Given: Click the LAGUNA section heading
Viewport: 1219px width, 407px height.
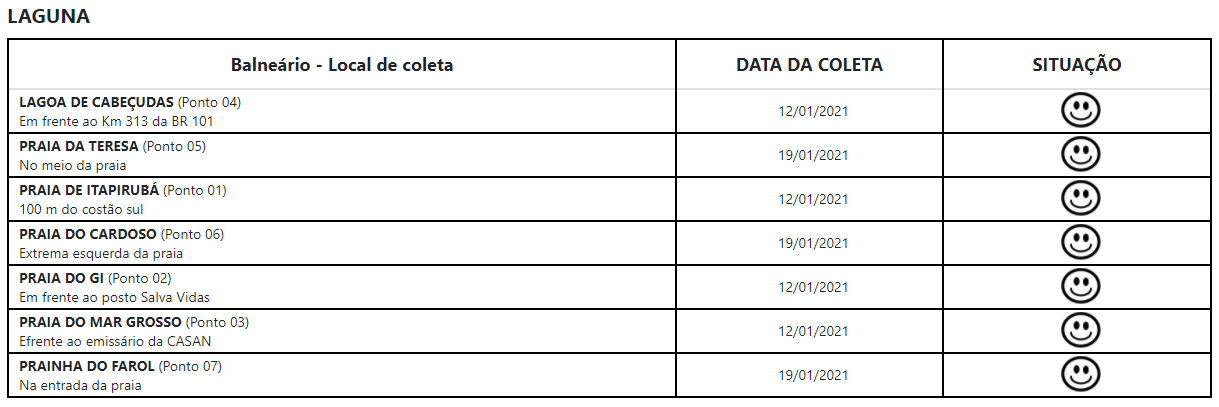Looking at the screenshot, I should click(x=48, y=17).
